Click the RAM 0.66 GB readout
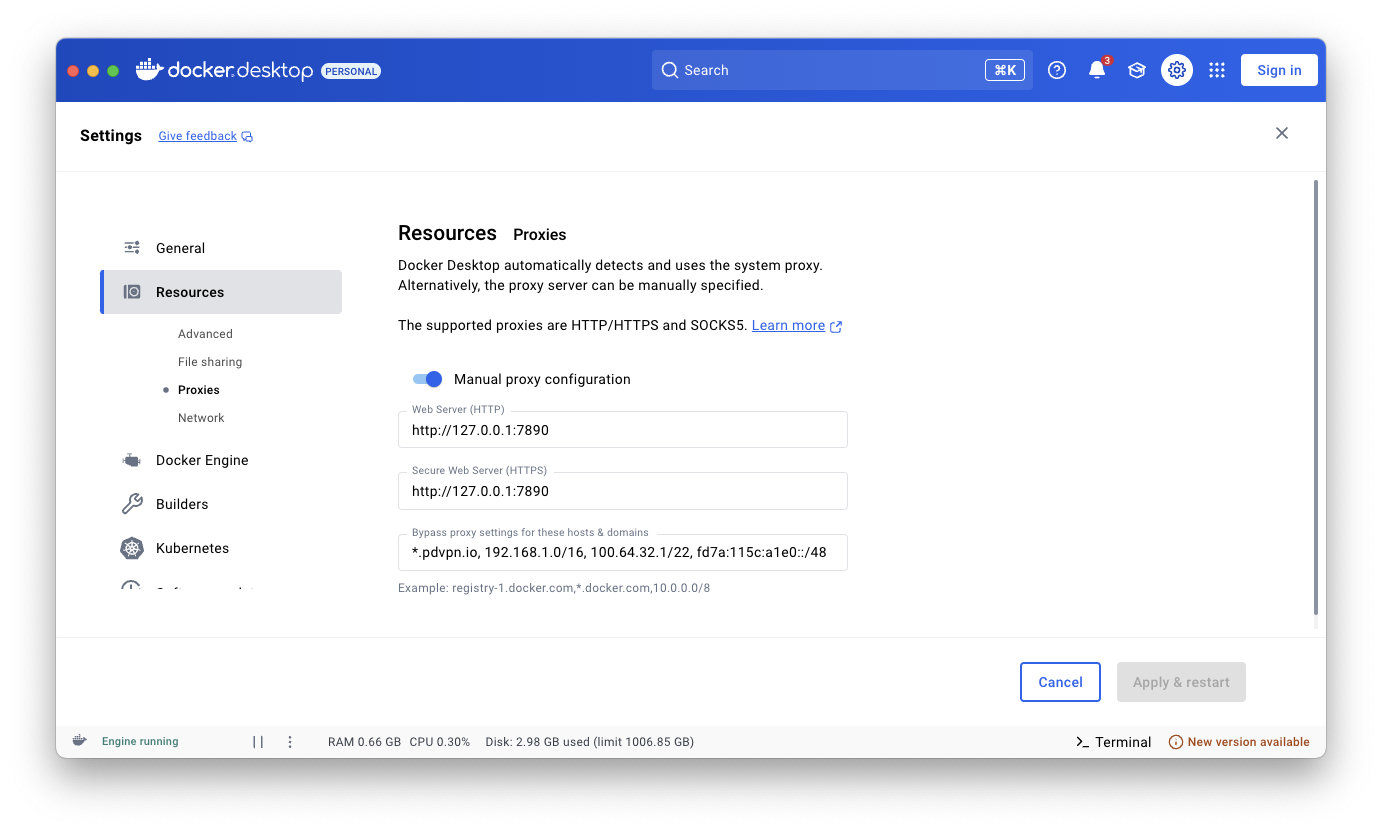Screen dimensions: 1382x832 (x=364, y=742)
